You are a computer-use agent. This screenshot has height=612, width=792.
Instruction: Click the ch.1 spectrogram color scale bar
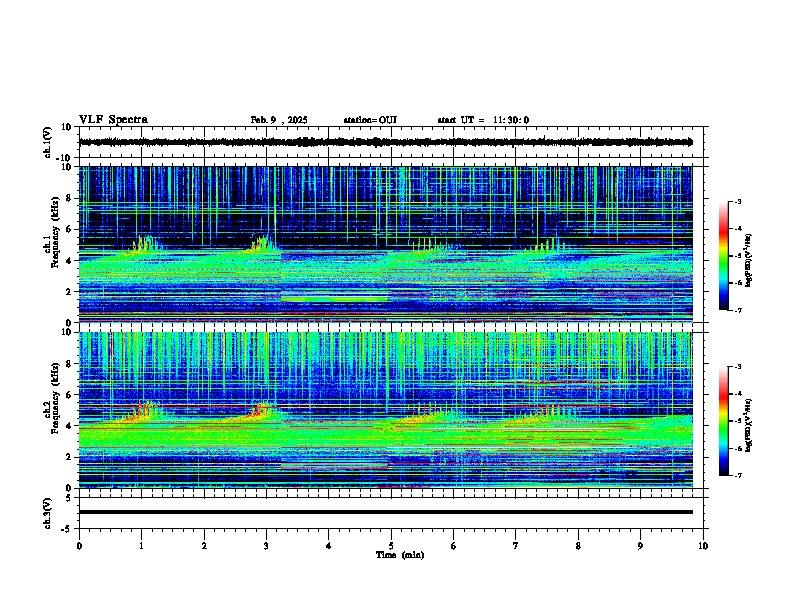coord(724,256)
